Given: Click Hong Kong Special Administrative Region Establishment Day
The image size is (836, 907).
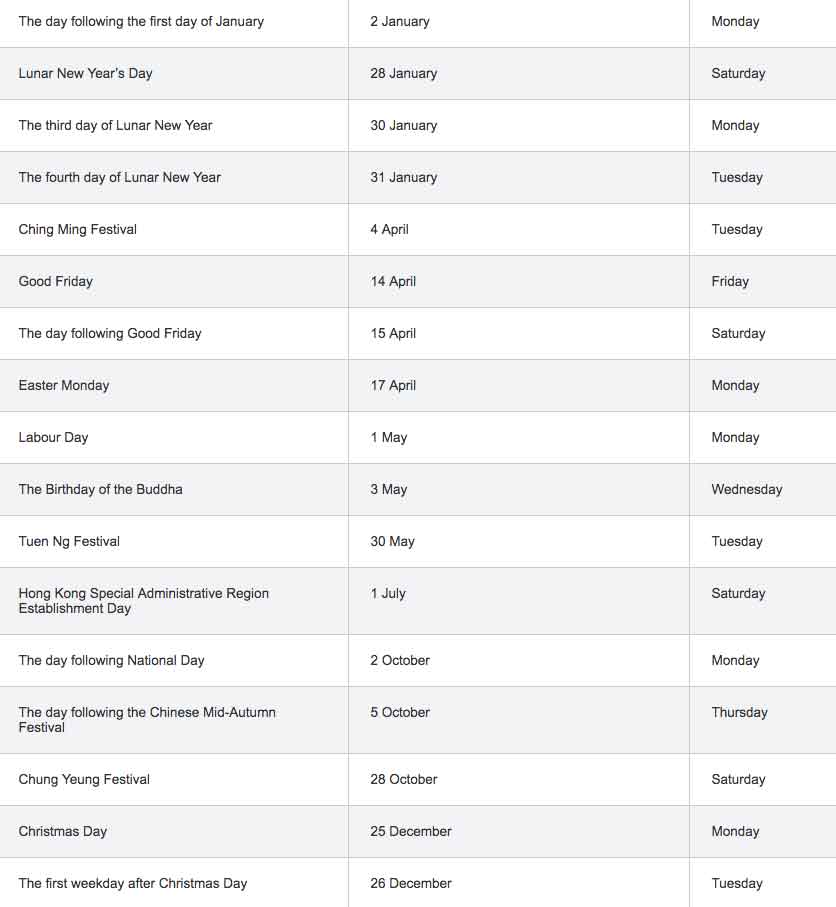Looking at the screenshot, I should click(x=144, y=600).
